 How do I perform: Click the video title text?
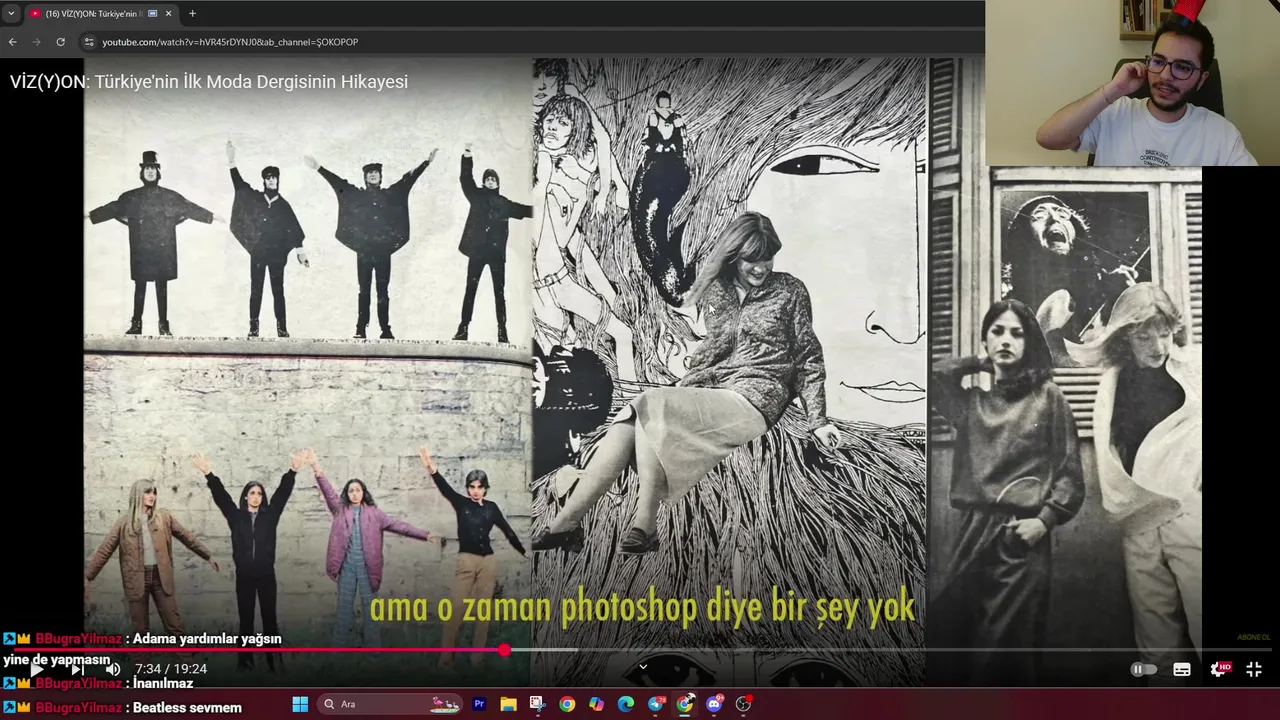[209, 82]
